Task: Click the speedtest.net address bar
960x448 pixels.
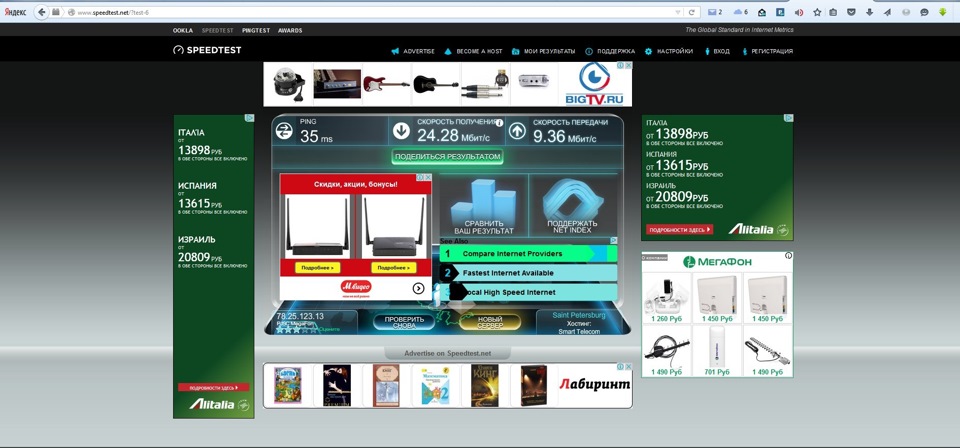Action: pyautogui.click(x=367, y=12)
